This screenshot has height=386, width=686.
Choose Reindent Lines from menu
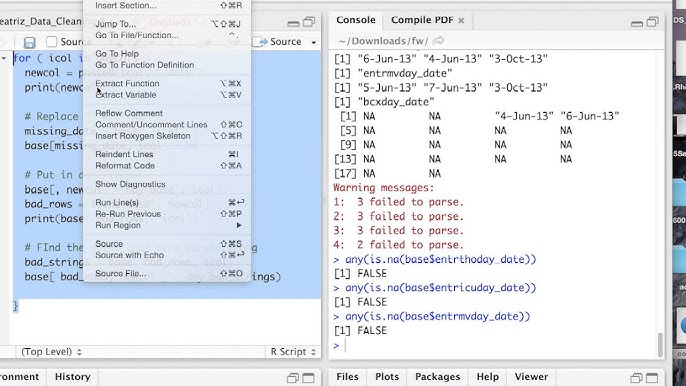(167, 154)
